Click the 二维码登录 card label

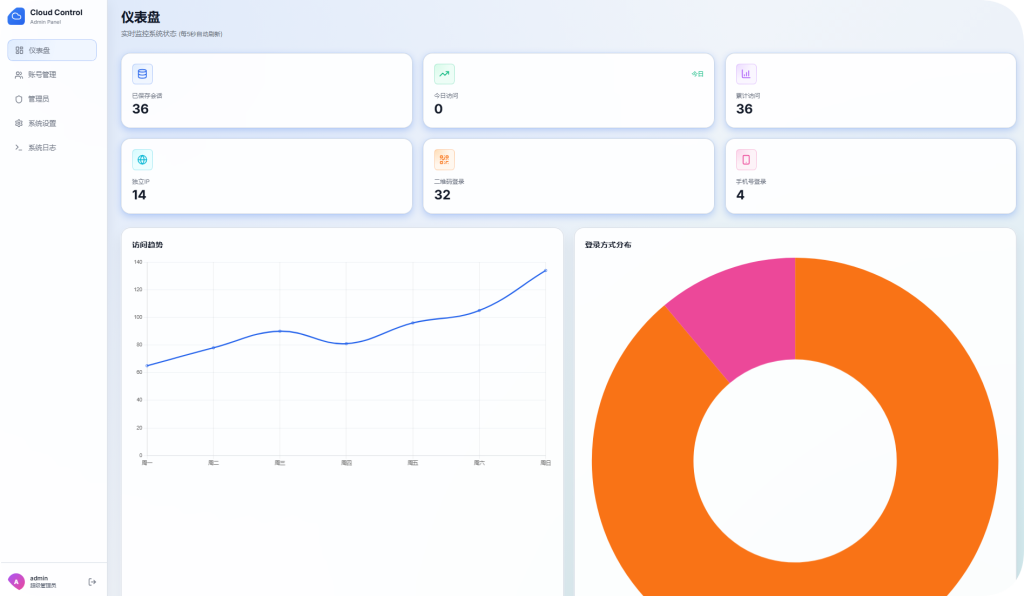tap(449, 181)
